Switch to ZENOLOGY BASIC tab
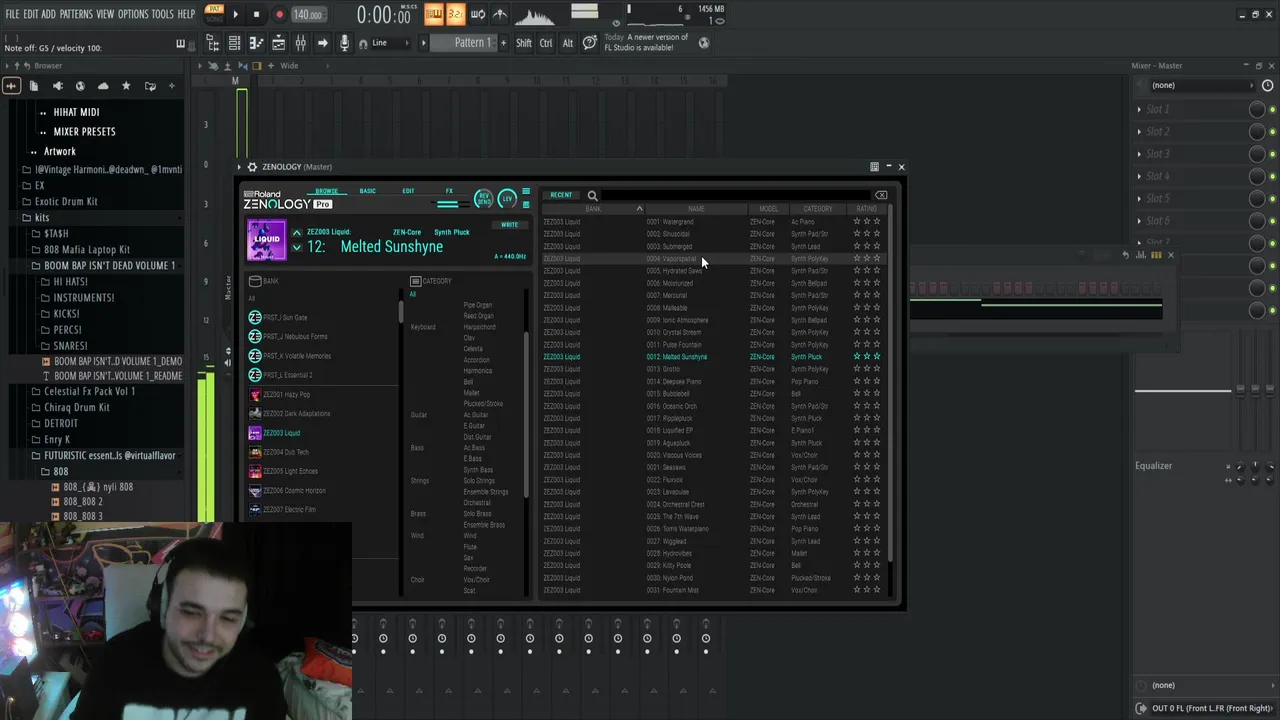This screenshot has height=720, width=1280. tap(368, 191)
